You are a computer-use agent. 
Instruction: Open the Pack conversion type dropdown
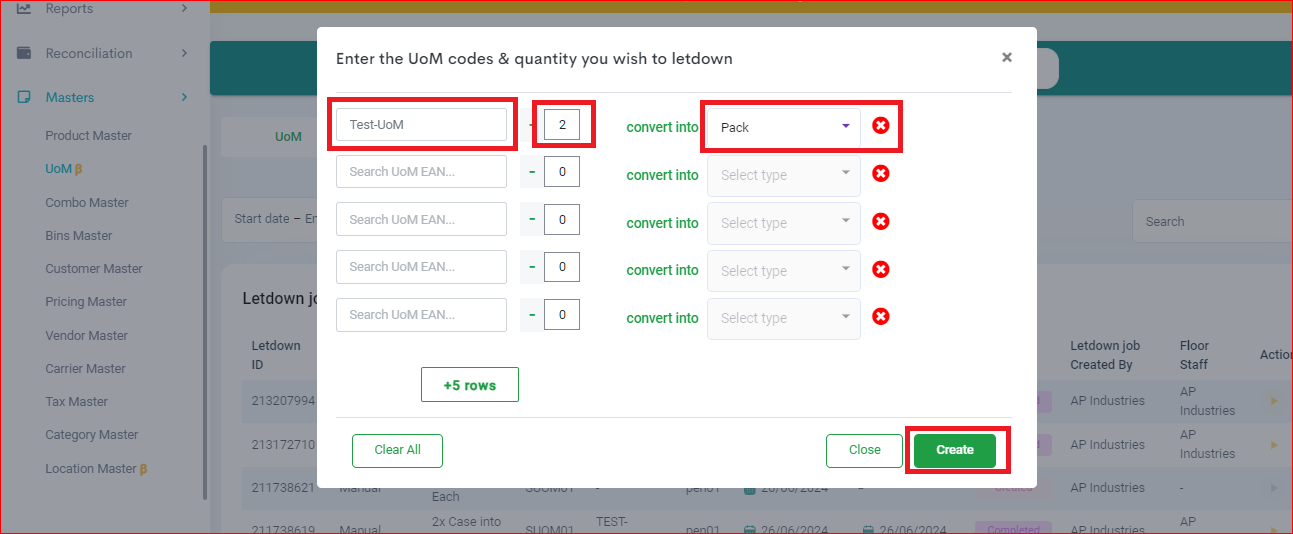click(x=784, y=127)
